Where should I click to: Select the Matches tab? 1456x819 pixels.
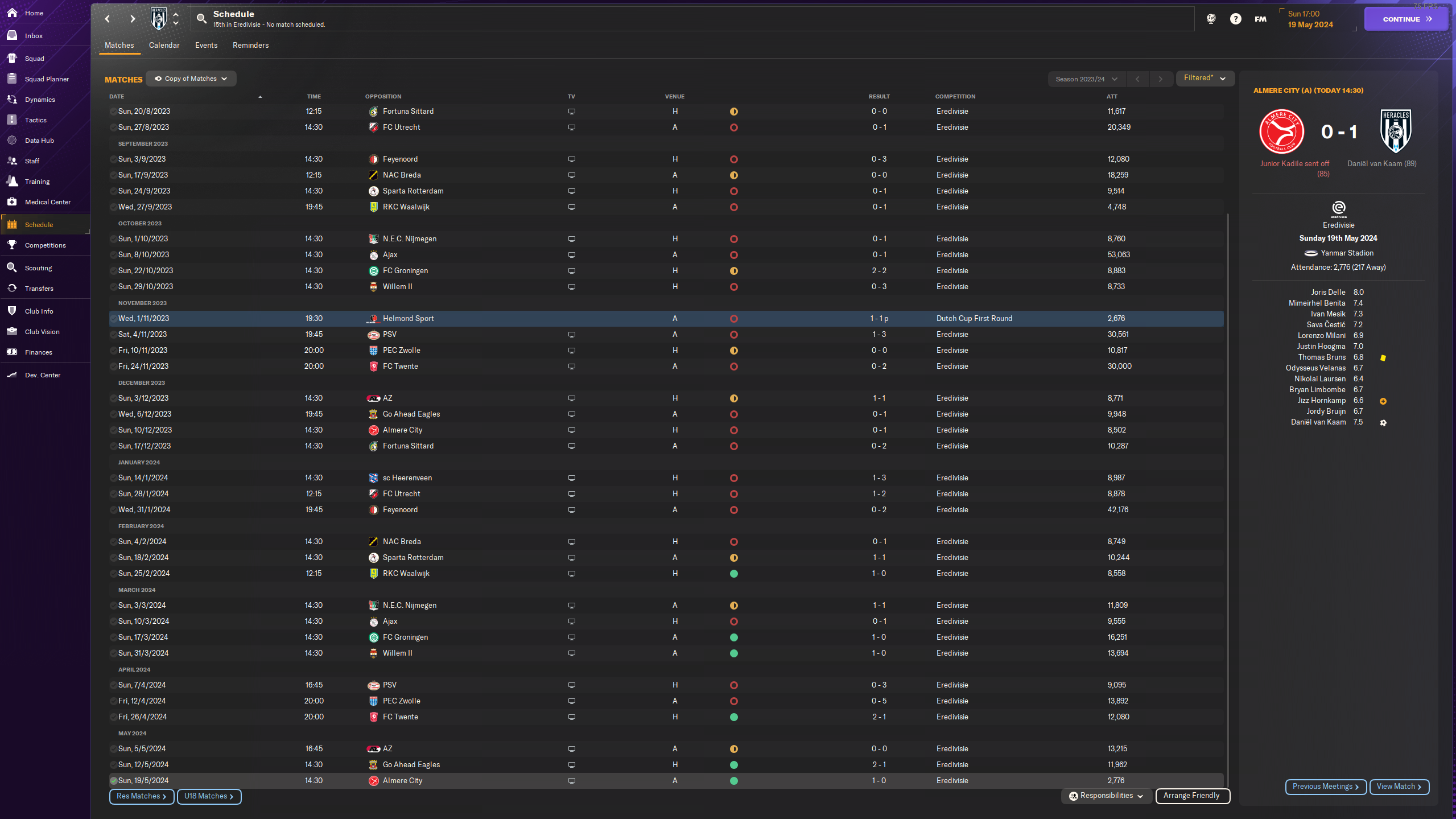pos(119,45)
